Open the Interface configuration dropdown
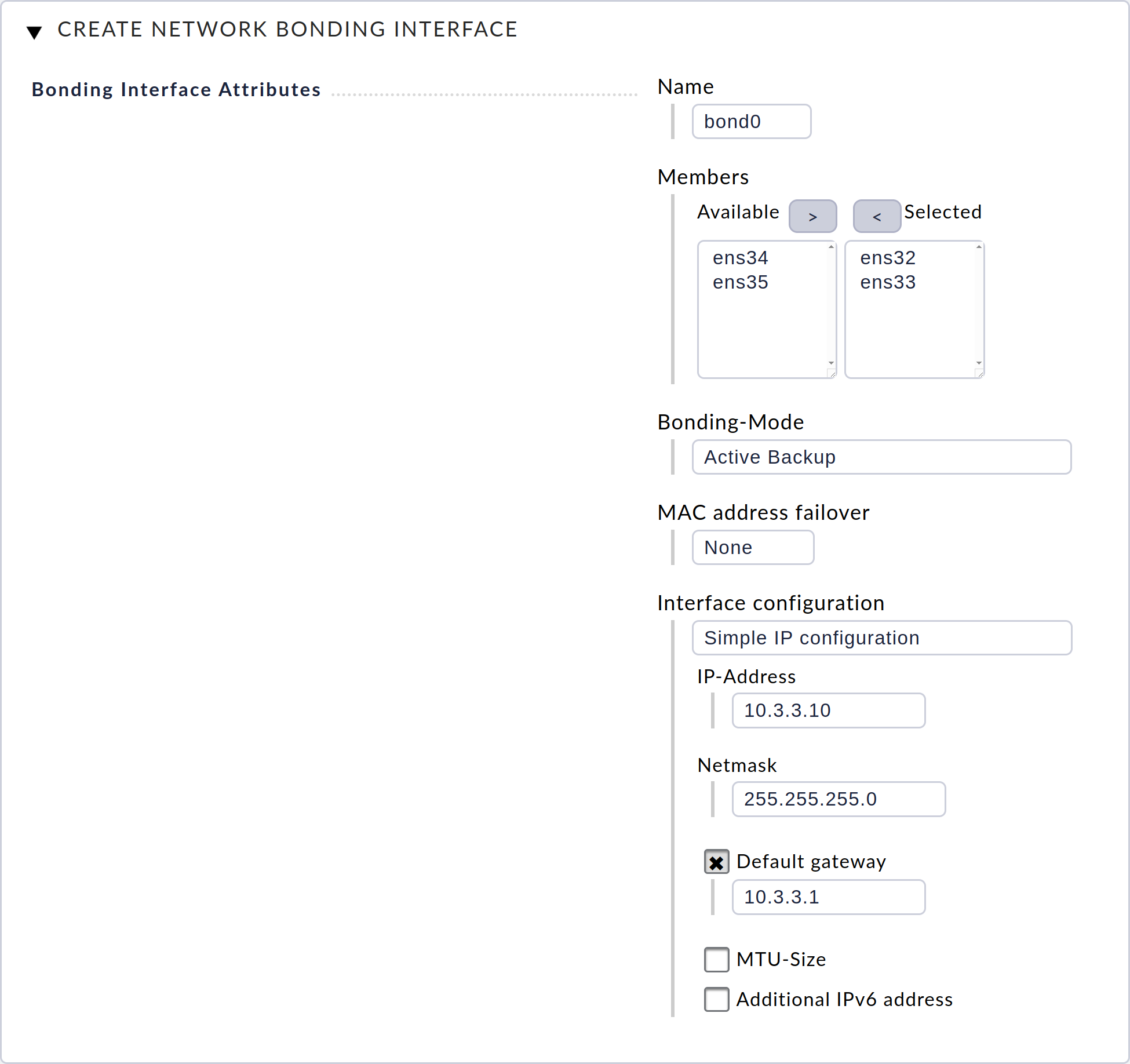1130x1064 pixels. click(x=881, y=637)
